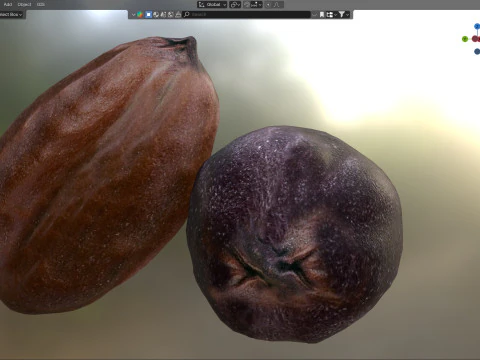480x360 pixels.
Task: Click the green Y axis gizmo ball
Action: 465,39
